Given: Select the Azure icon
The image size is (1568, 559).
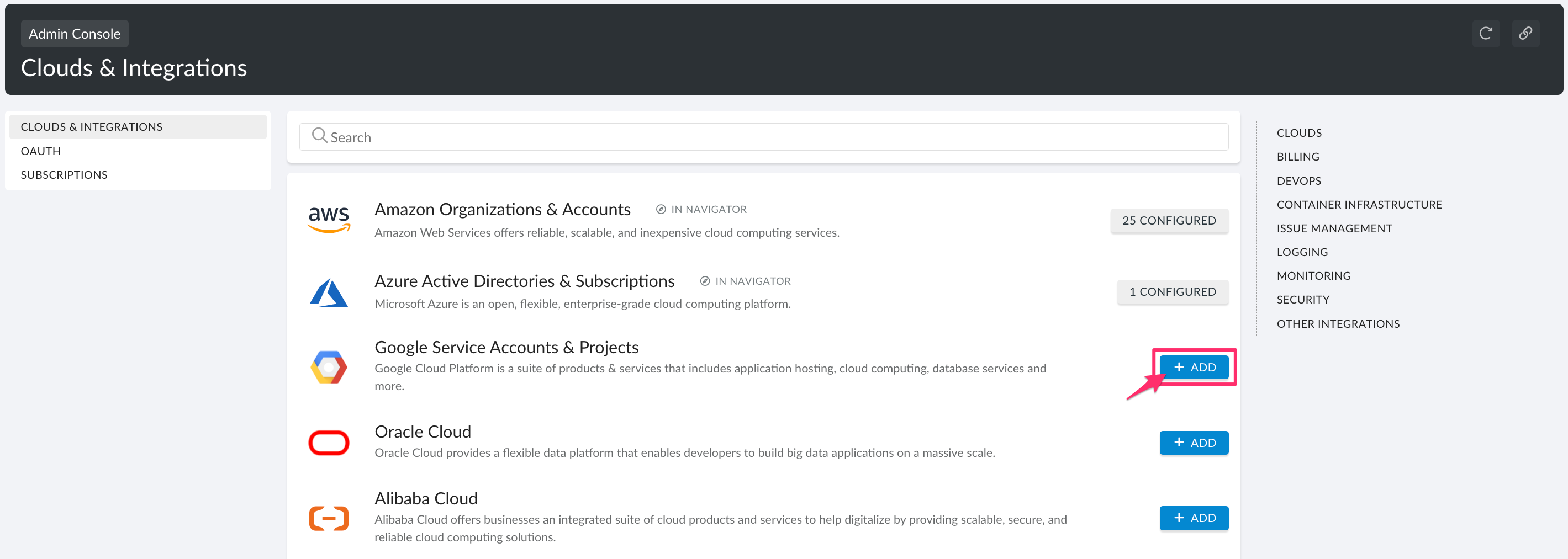Looking at the screenshot, I should (329, 292).
